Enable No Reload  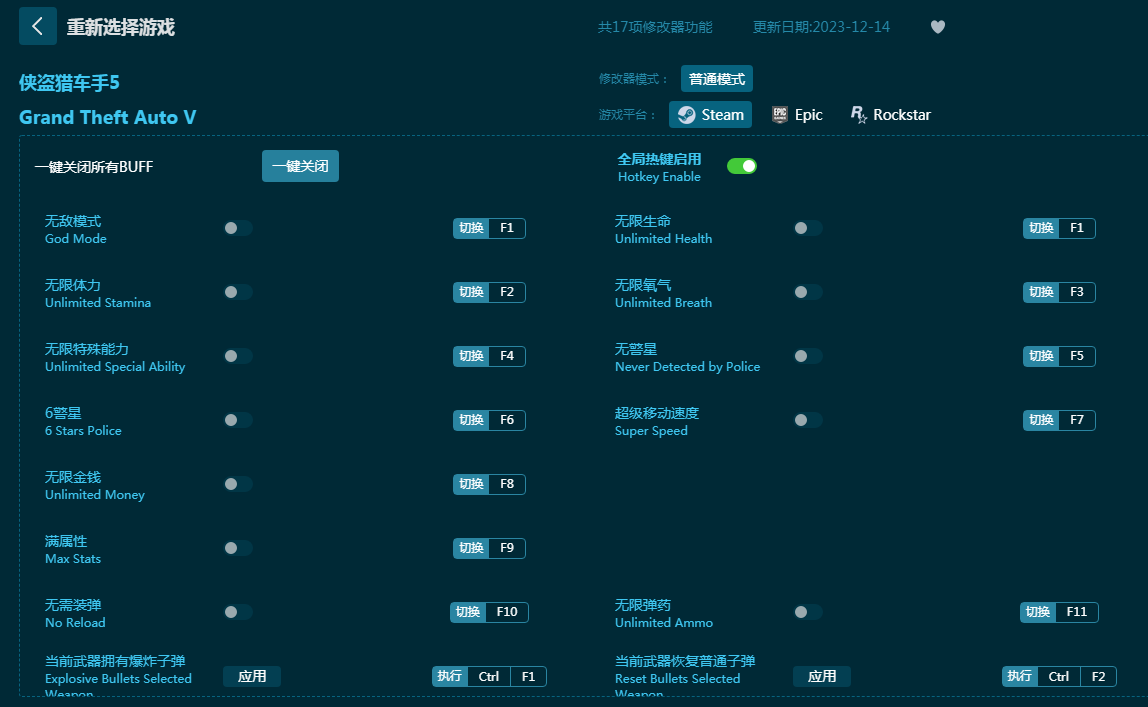click(238, 612)
